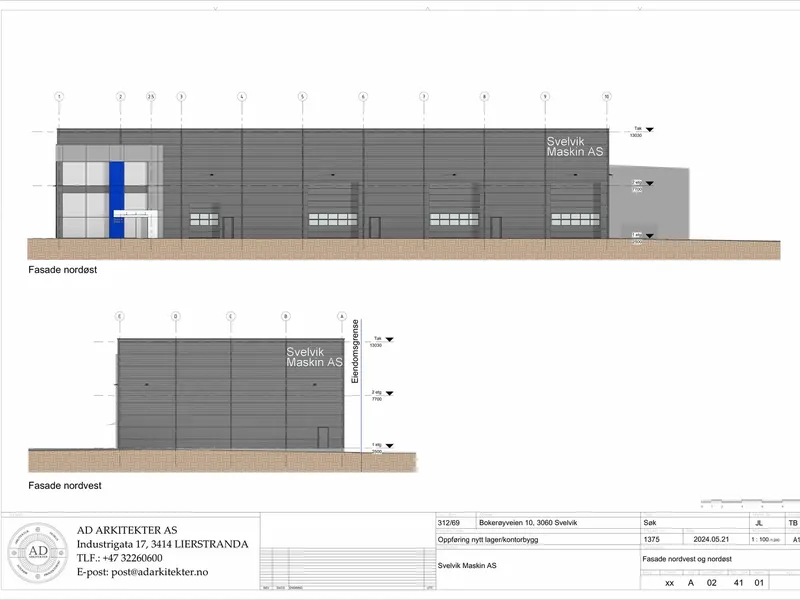Click the white entrance canopy on nordøst facade
Viewport: 800px width, 600px height.
click(135, 213)
